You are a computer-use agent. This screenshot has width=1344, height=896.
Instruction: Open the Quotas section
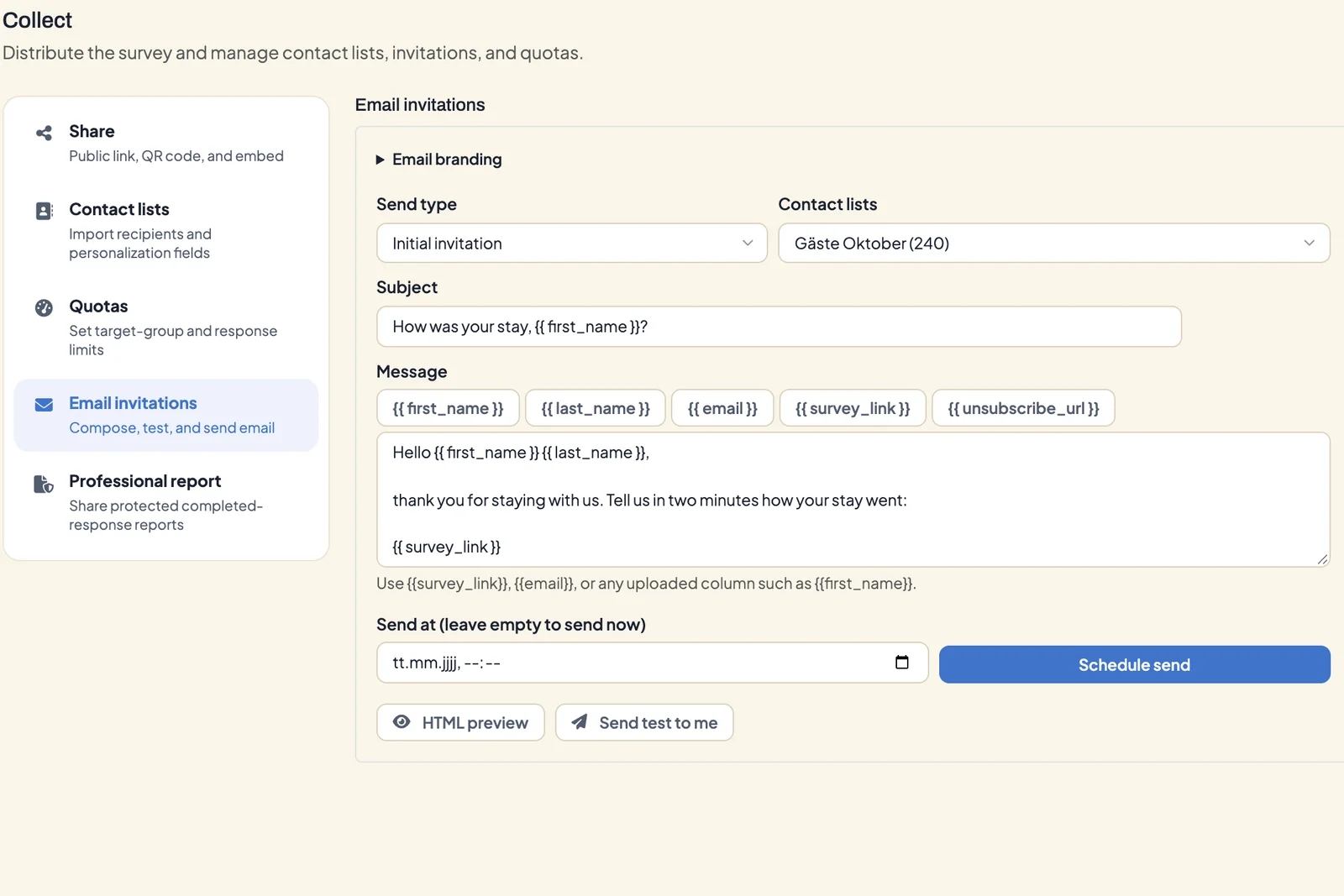coord(165,327)
